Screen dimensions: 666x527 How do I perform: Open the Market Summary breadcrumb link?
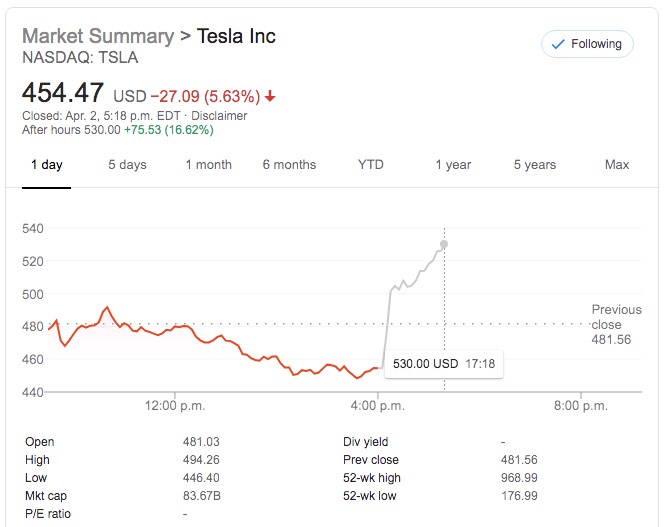97,37
